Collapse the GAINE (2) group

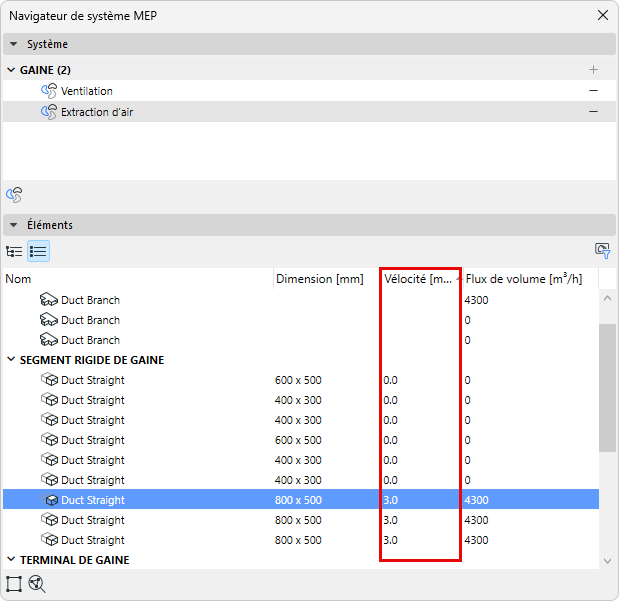[11, 70]
